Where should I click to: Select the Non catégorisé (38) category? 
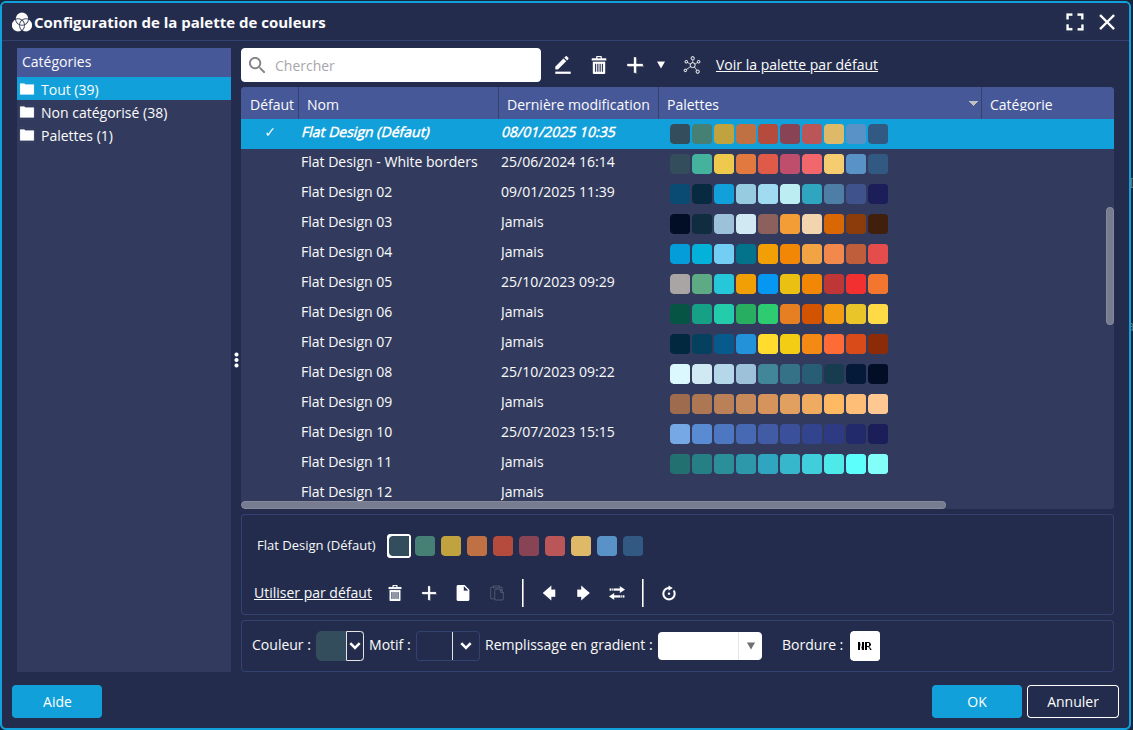[x=104, y=113]
